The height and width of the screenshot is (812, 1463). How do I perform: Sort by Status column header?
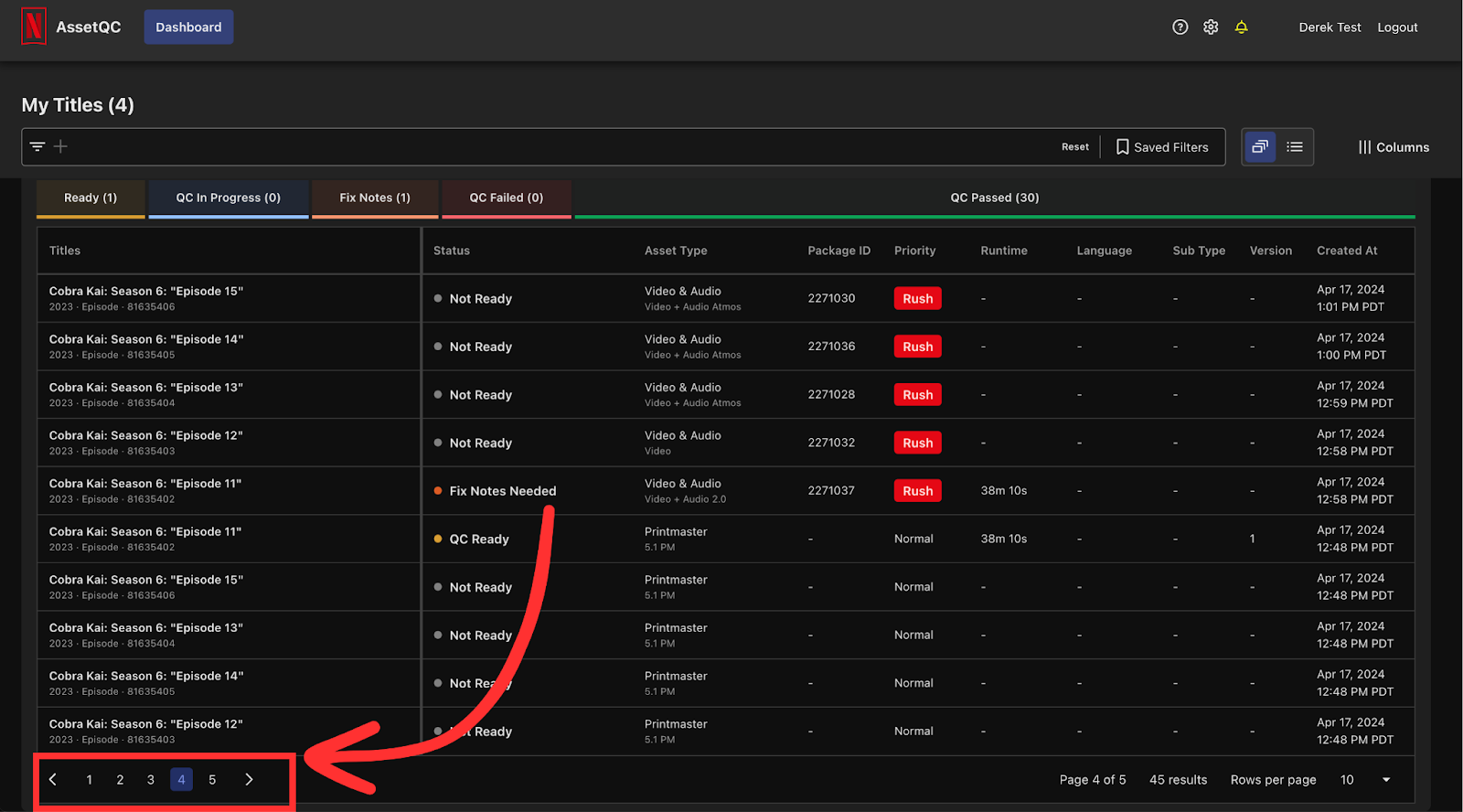(x=452, y=251)
